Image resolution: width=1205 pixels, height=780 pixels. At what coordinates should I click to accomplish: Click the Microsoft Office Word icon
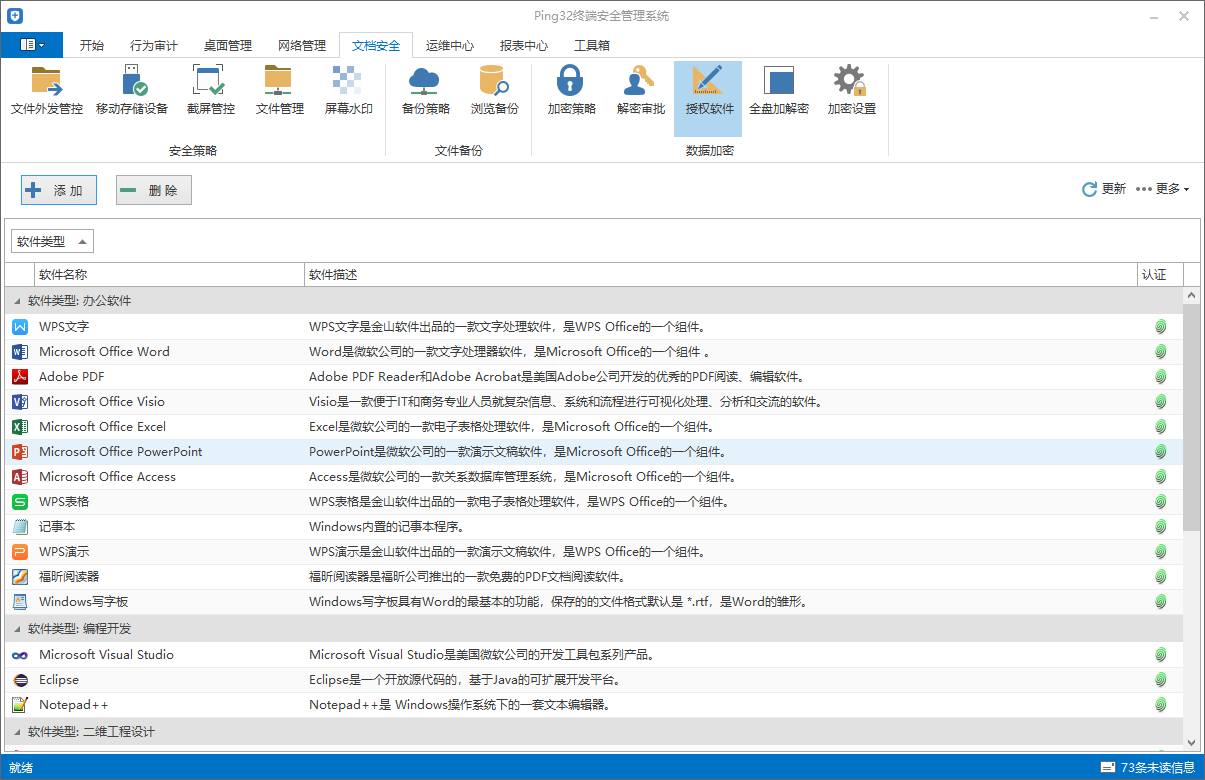[19, 352]
